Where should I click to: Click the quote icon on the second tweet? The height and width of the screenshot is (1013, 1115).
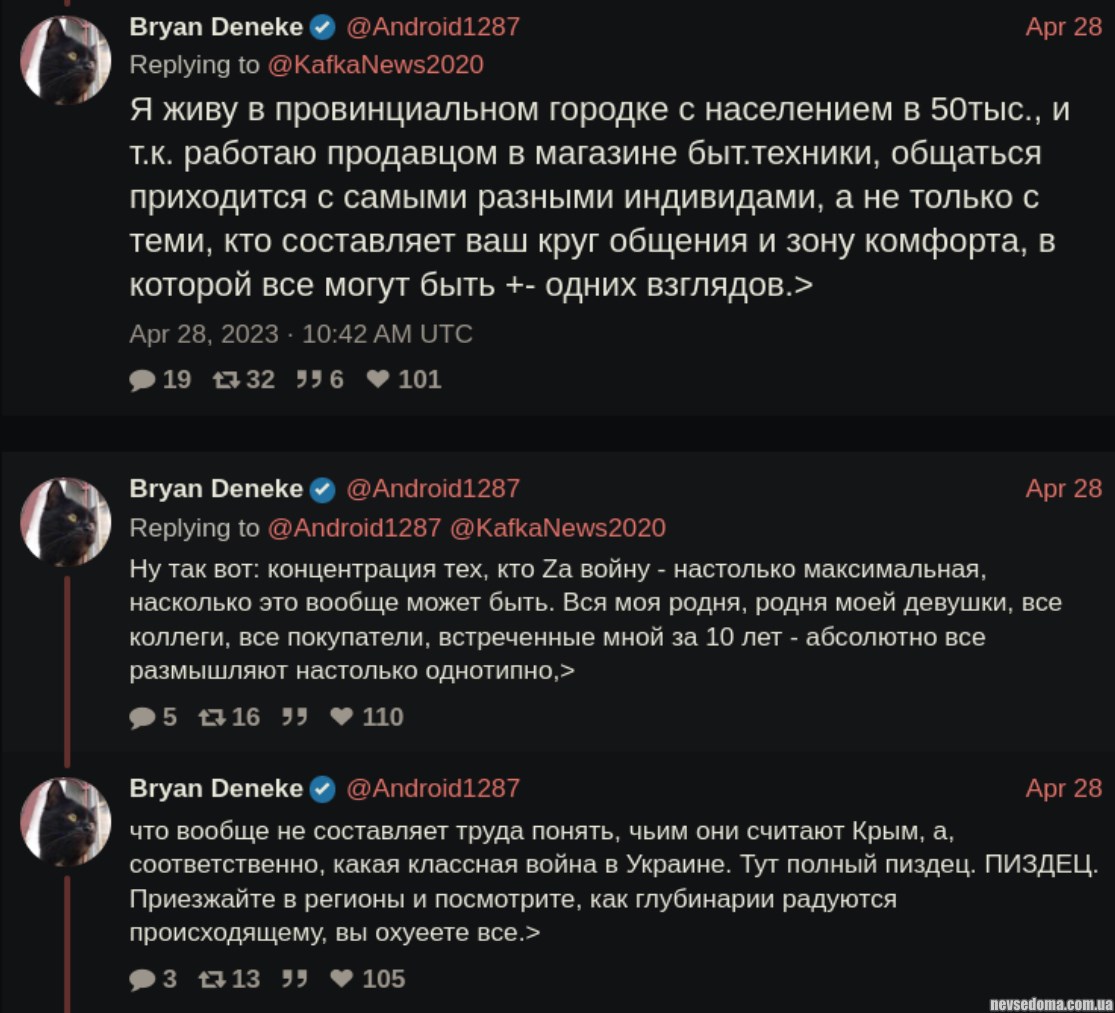coord(294,717)
